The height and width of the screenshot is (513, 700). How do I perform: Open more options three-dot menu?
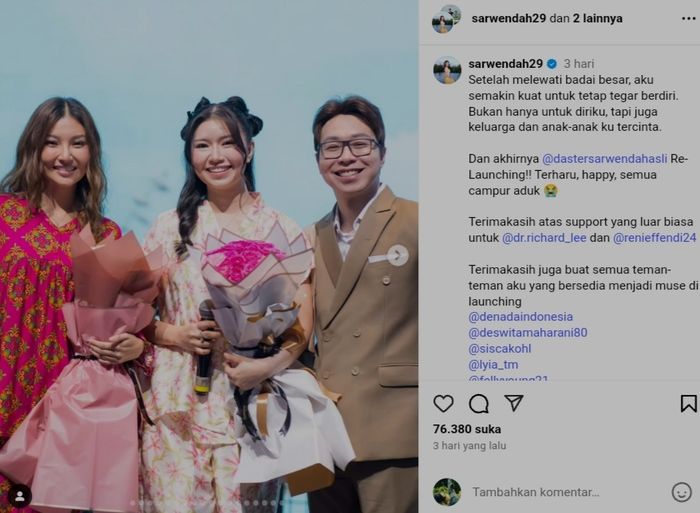click(x=688, y=19)
